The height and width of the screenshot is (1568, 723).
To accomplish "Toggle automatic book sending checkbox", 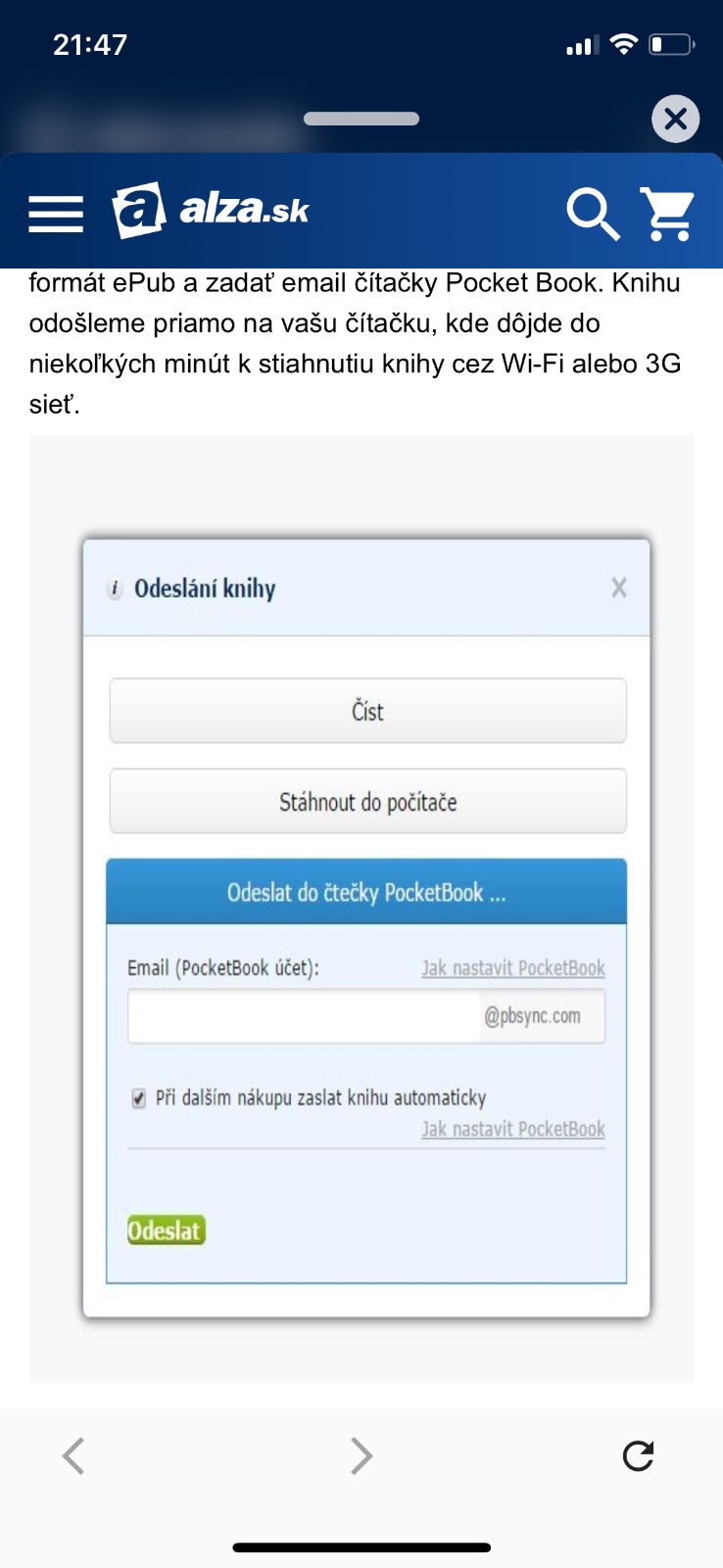I will click(x=138, y=1098).
